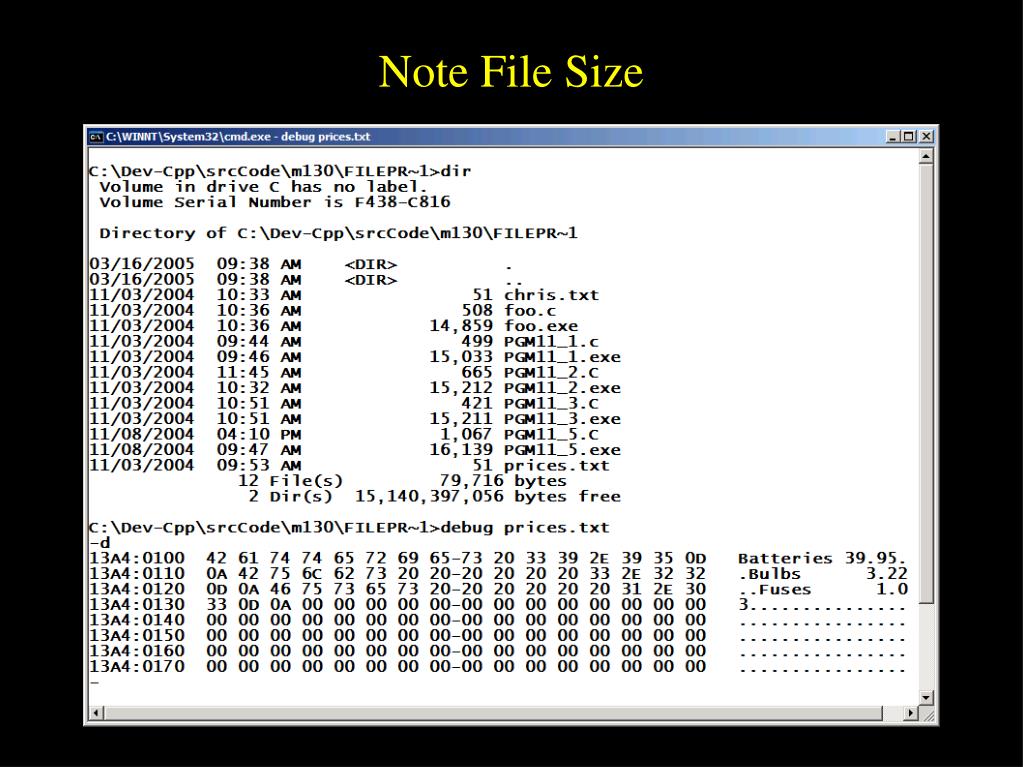Select the file name PGM11_2.c
The image size is (1023, 767).
click(x=551, y=372)
